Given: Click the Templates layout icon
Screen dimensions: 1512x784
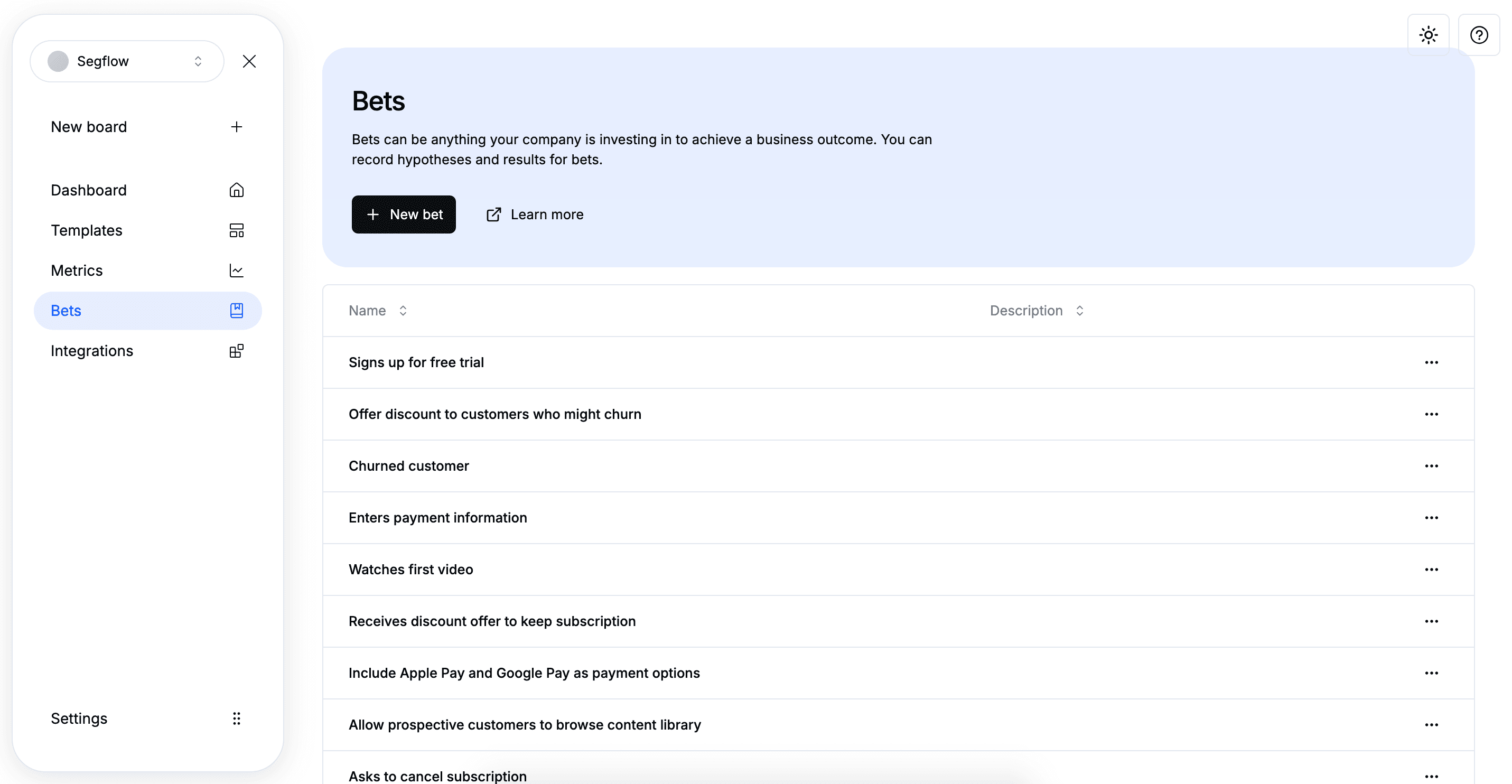Looking at the screenshot, I should [x=237, y=231].
